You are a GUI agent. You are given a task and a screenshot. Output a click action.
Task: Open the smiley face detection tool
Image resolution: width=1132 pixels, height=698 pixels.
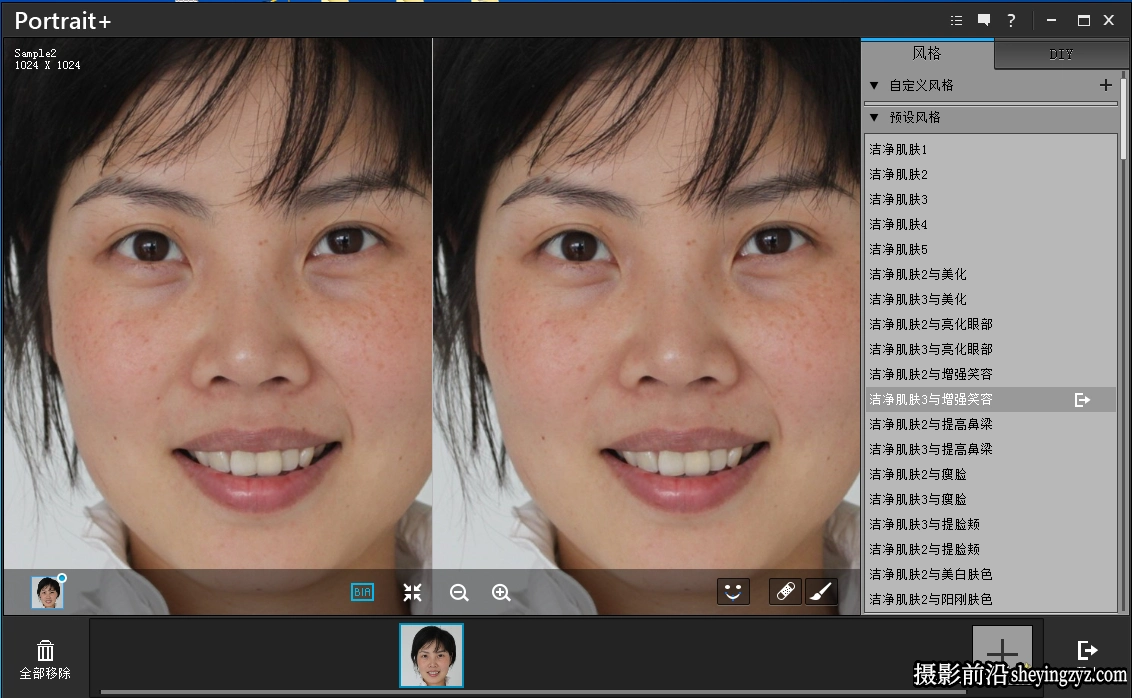(x=733, y=592)
